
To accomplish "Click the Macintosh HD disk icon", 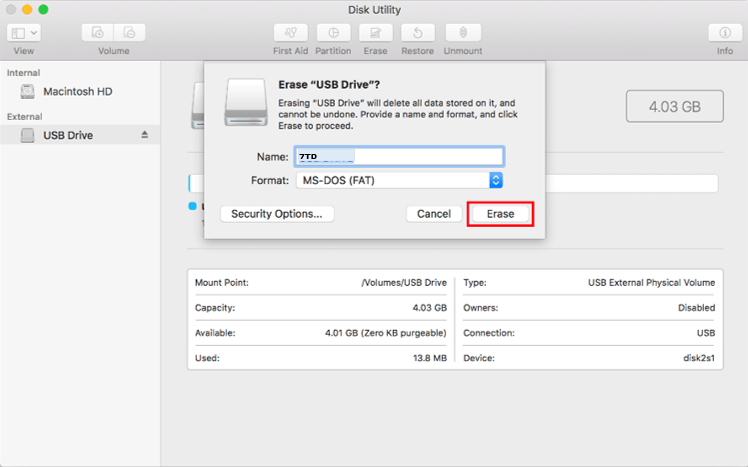I will [x=28, y=92].
